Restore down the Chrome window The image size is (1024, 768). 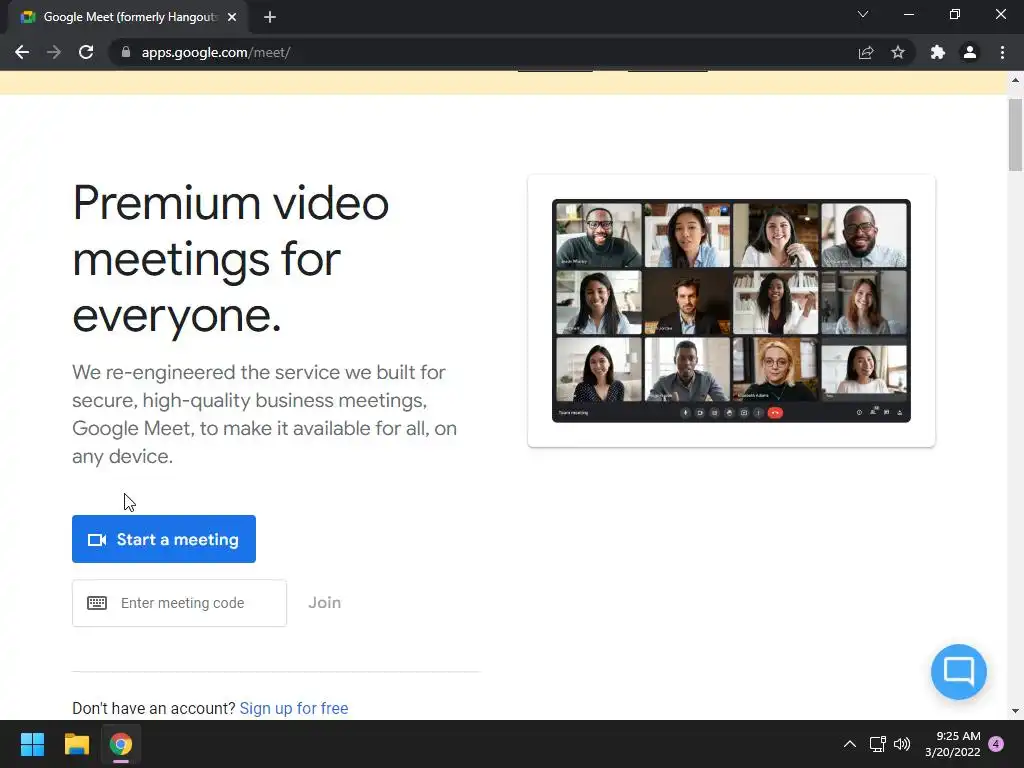(x=955, y=14)
